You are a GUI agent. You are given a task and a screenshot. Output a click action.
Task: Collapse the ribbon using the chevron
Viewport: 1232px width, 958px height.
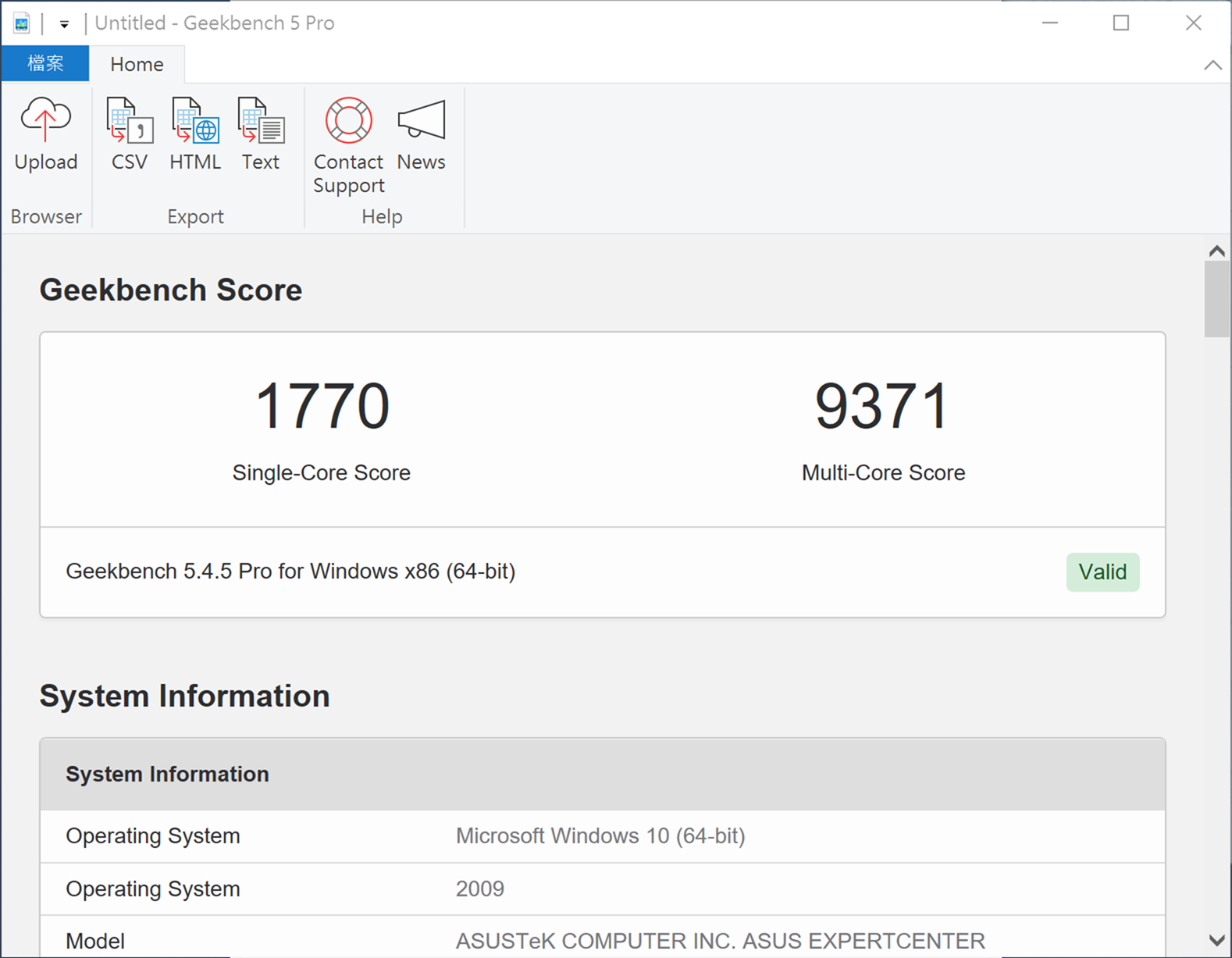tap(1212, 65)
